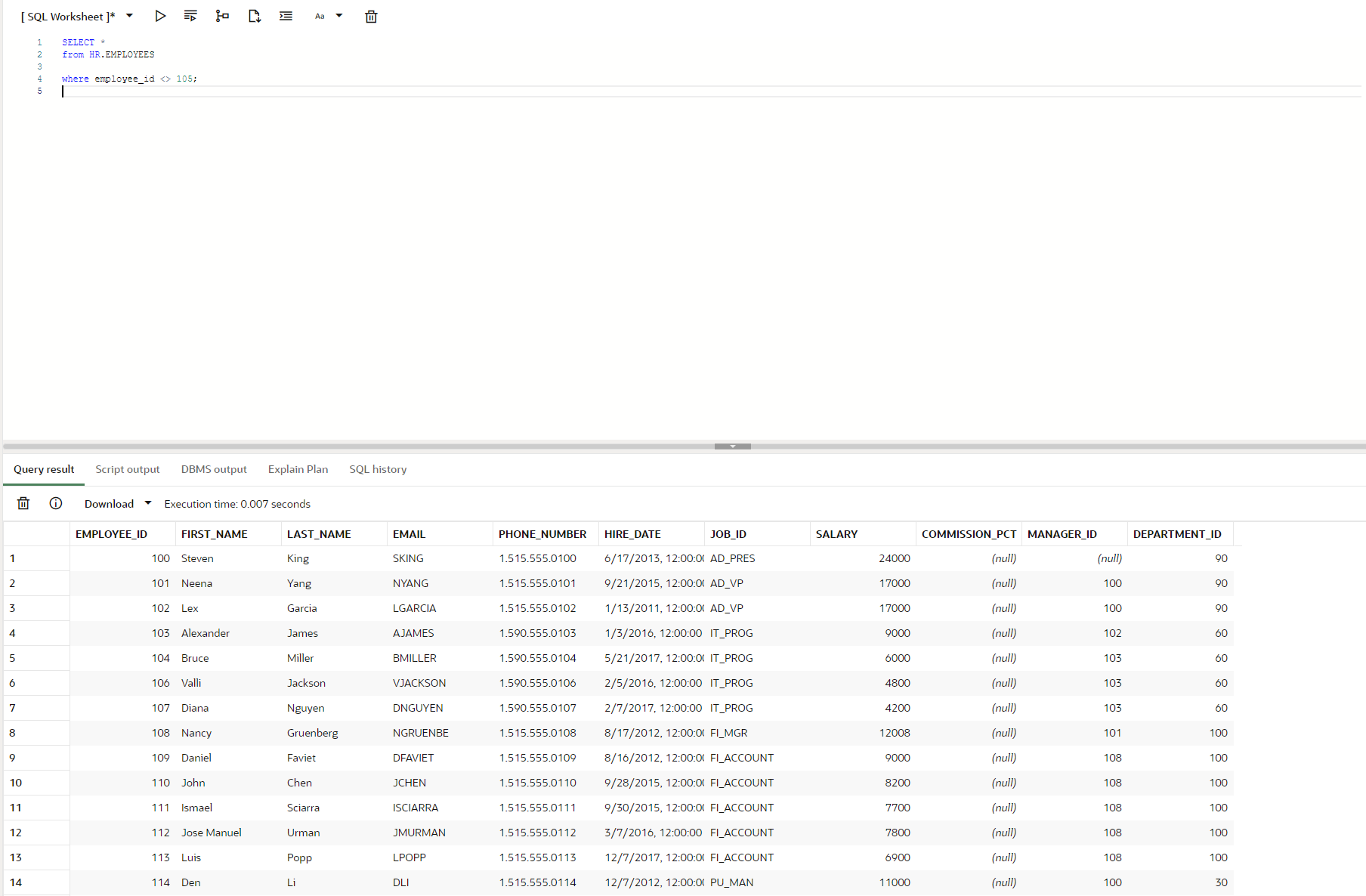Click the Aa font size icon

(x=320, y=16)
